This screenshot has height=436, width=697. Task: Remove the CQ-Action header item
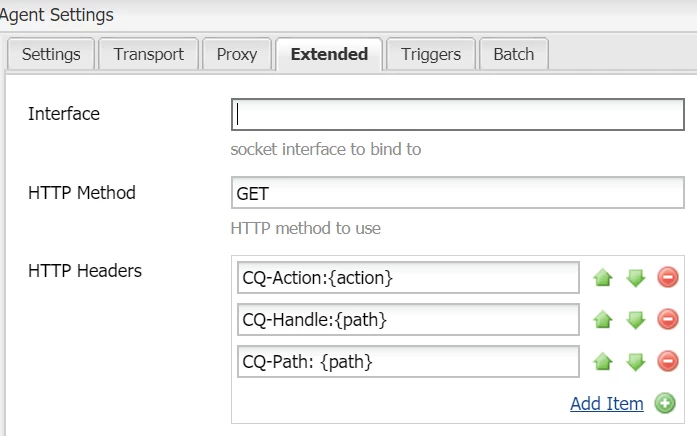coord(668,277)
